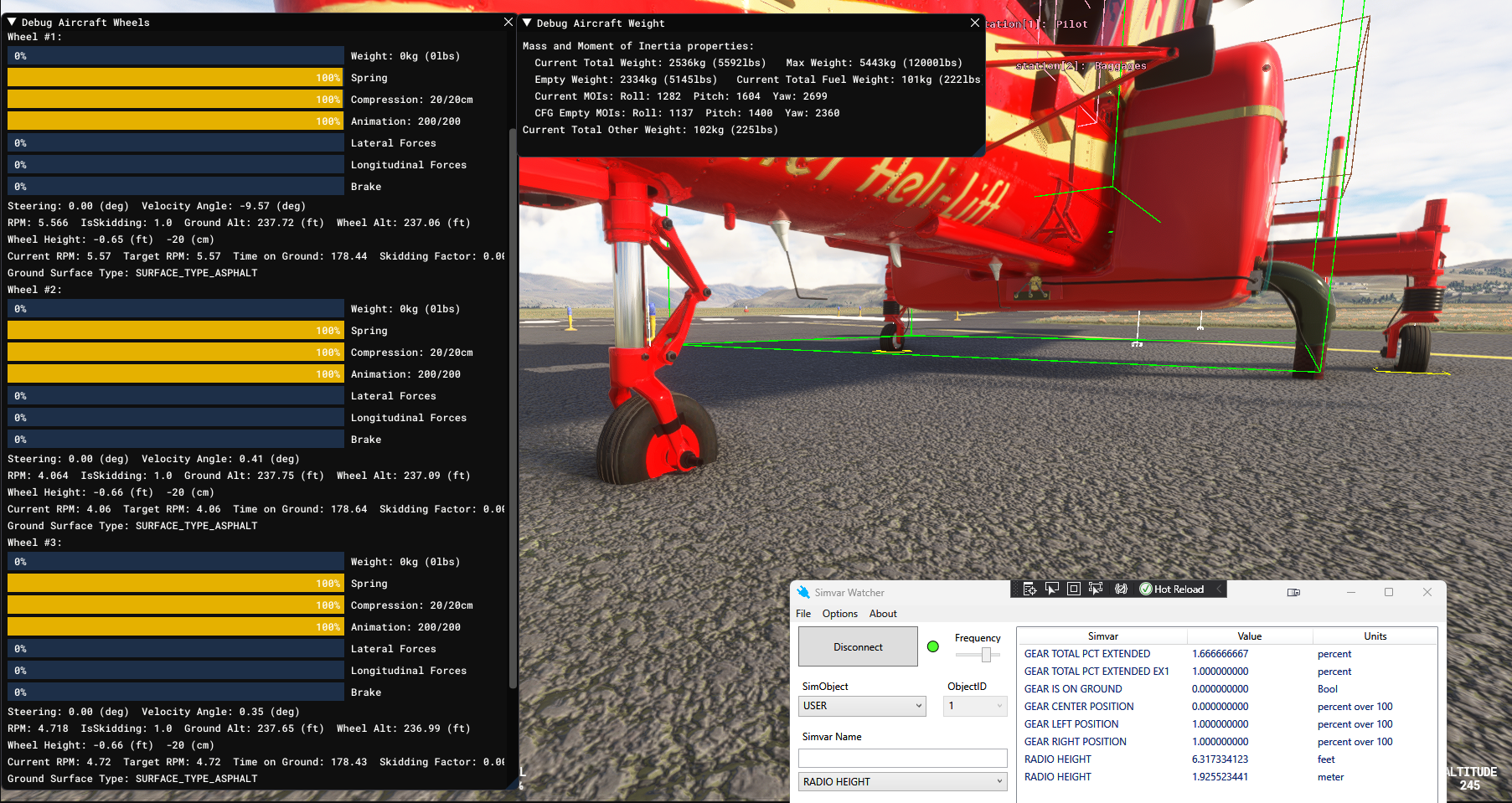The image size is (1512, 803).
Task: Click the Simvar column header
Action: click(x=1102, y=636)
